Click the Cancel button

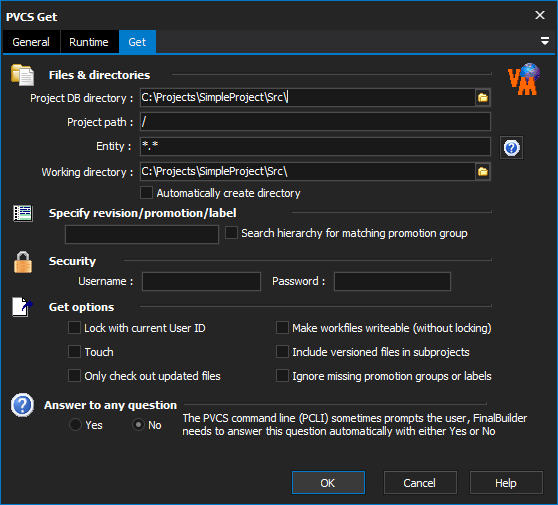(x=420, y=483)
